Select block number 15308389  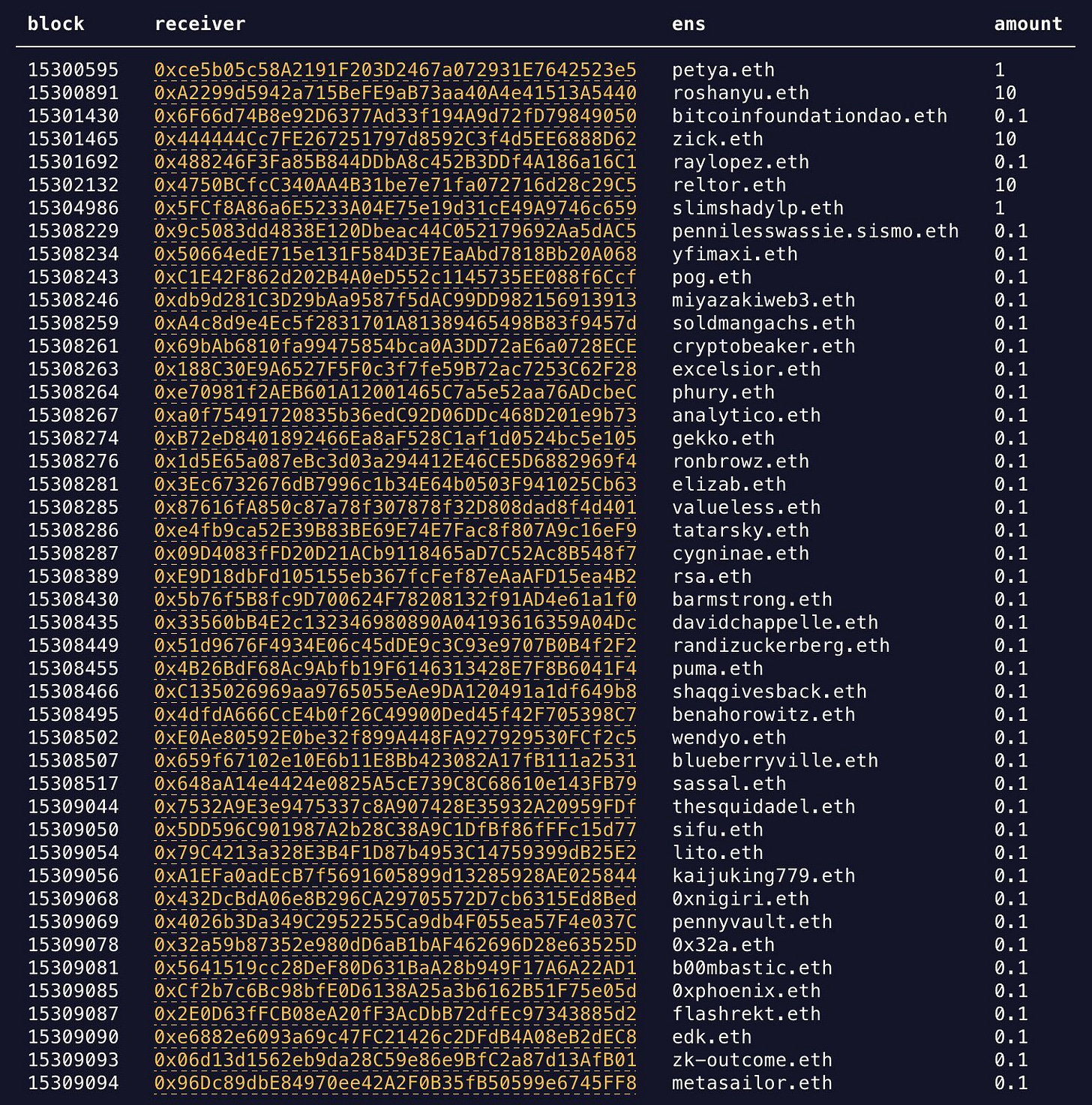click(73, 577)
